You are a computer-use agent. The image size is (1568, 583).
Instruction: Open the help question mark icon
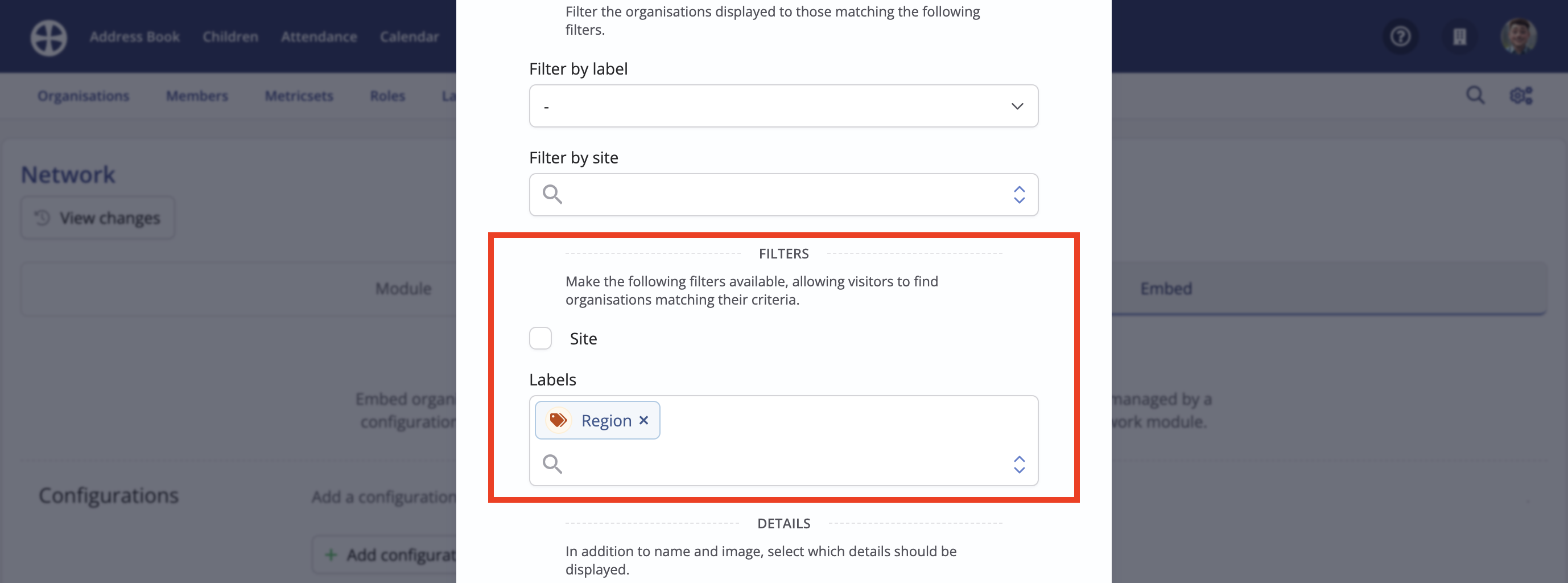pos(1401,36)
